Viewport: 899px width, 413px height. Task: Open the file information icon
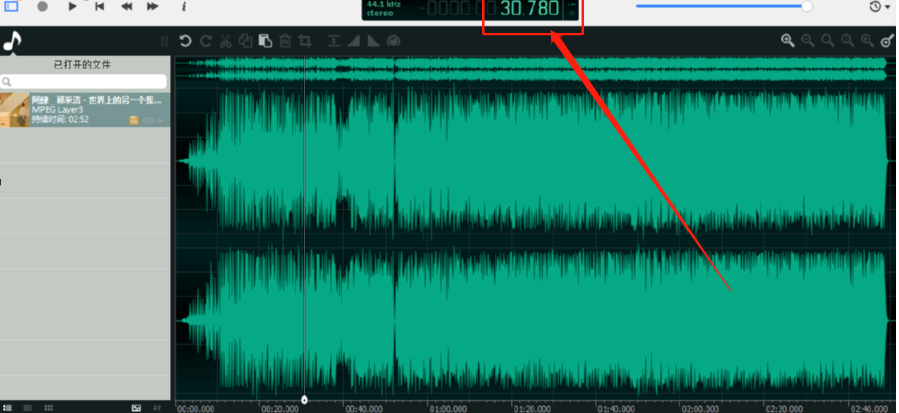(x=183, y=6)
